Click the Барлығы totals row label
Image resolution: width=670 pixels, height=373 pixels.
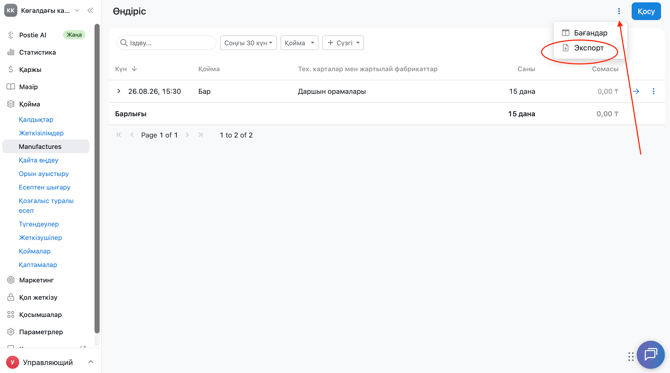pyautogui.click(x=131, y=114)
